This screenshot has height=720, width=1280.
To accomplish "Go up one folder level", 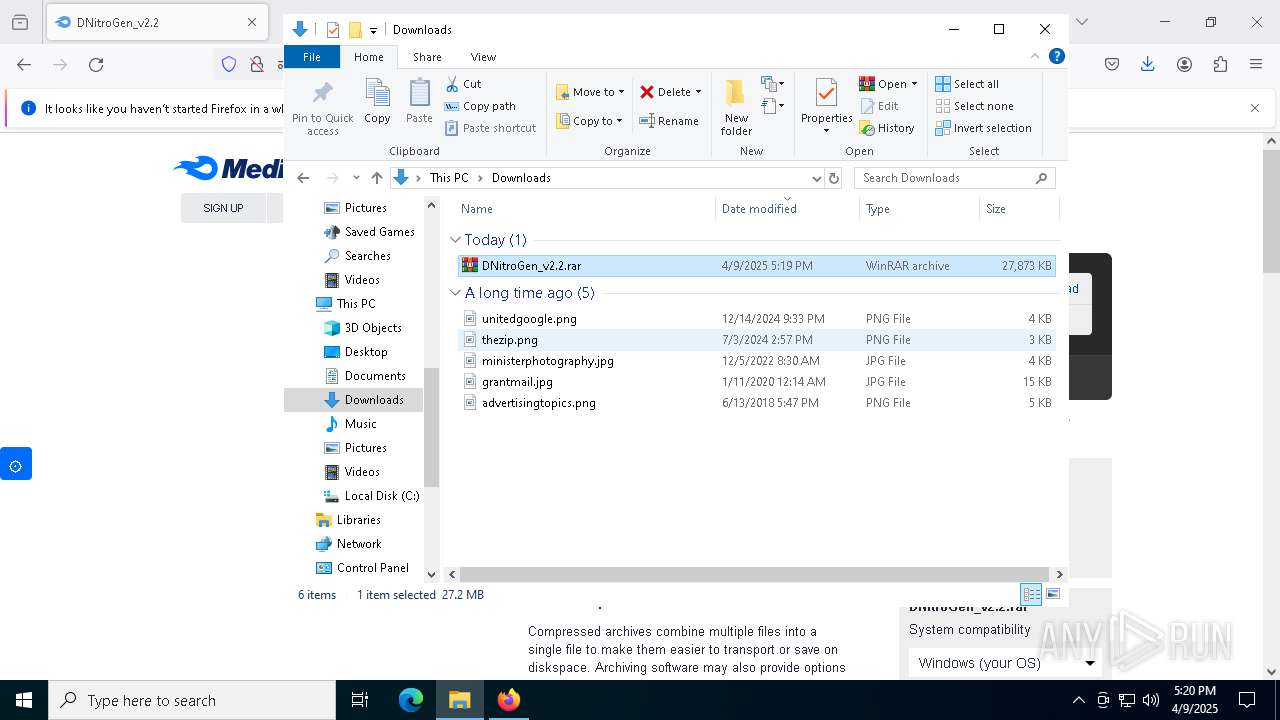I will 377,178.
